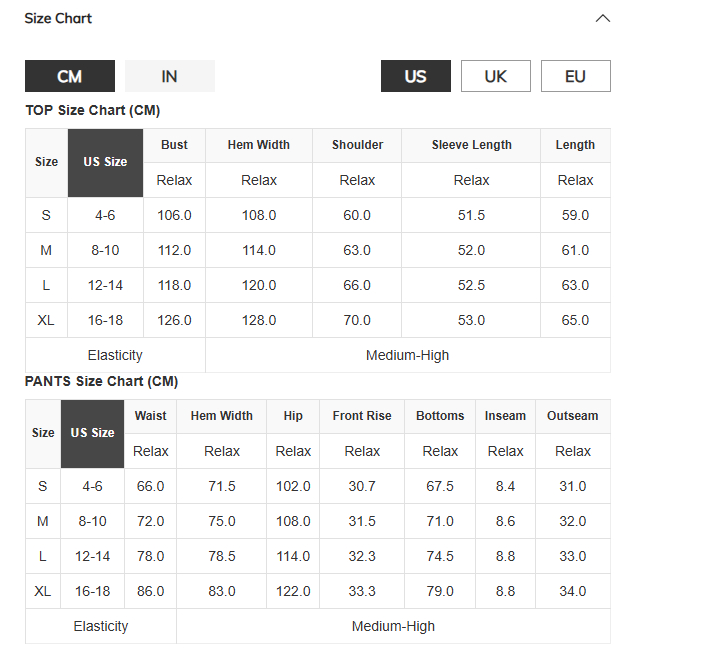Click the Size Chart section heading
Screen dimensions: 701x658
coord(59,19)
